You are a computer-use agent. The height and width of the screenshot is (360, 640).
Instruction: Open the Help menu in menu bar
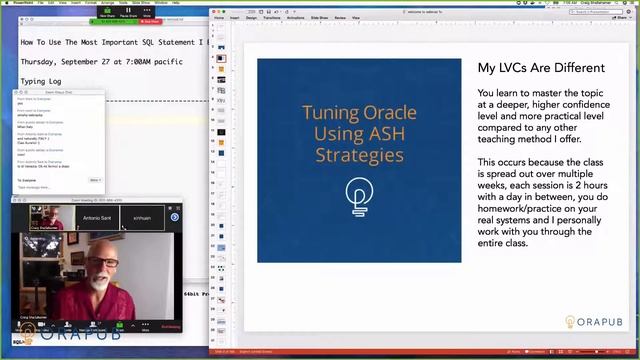click(x=176, y=2)
